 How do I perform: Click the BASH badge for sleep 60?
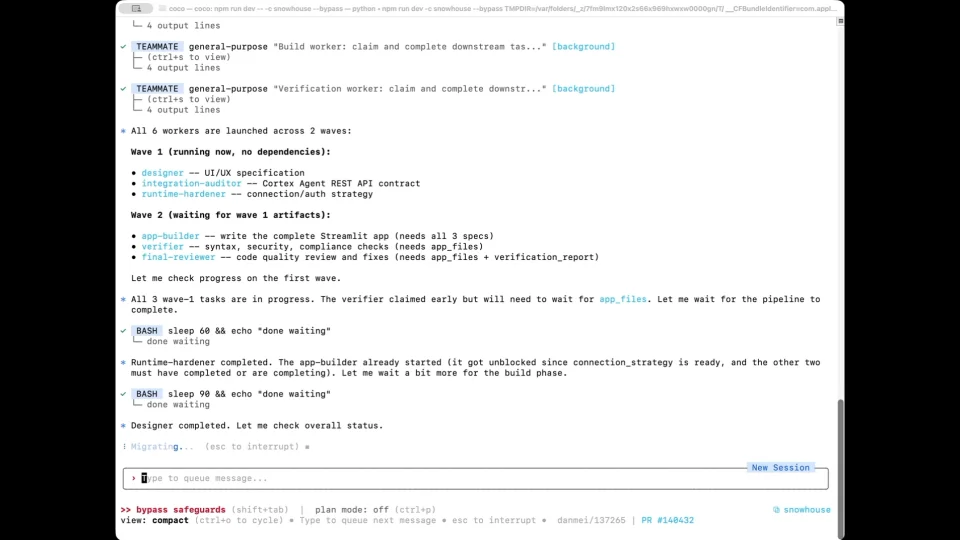click(x=146, y=331)
